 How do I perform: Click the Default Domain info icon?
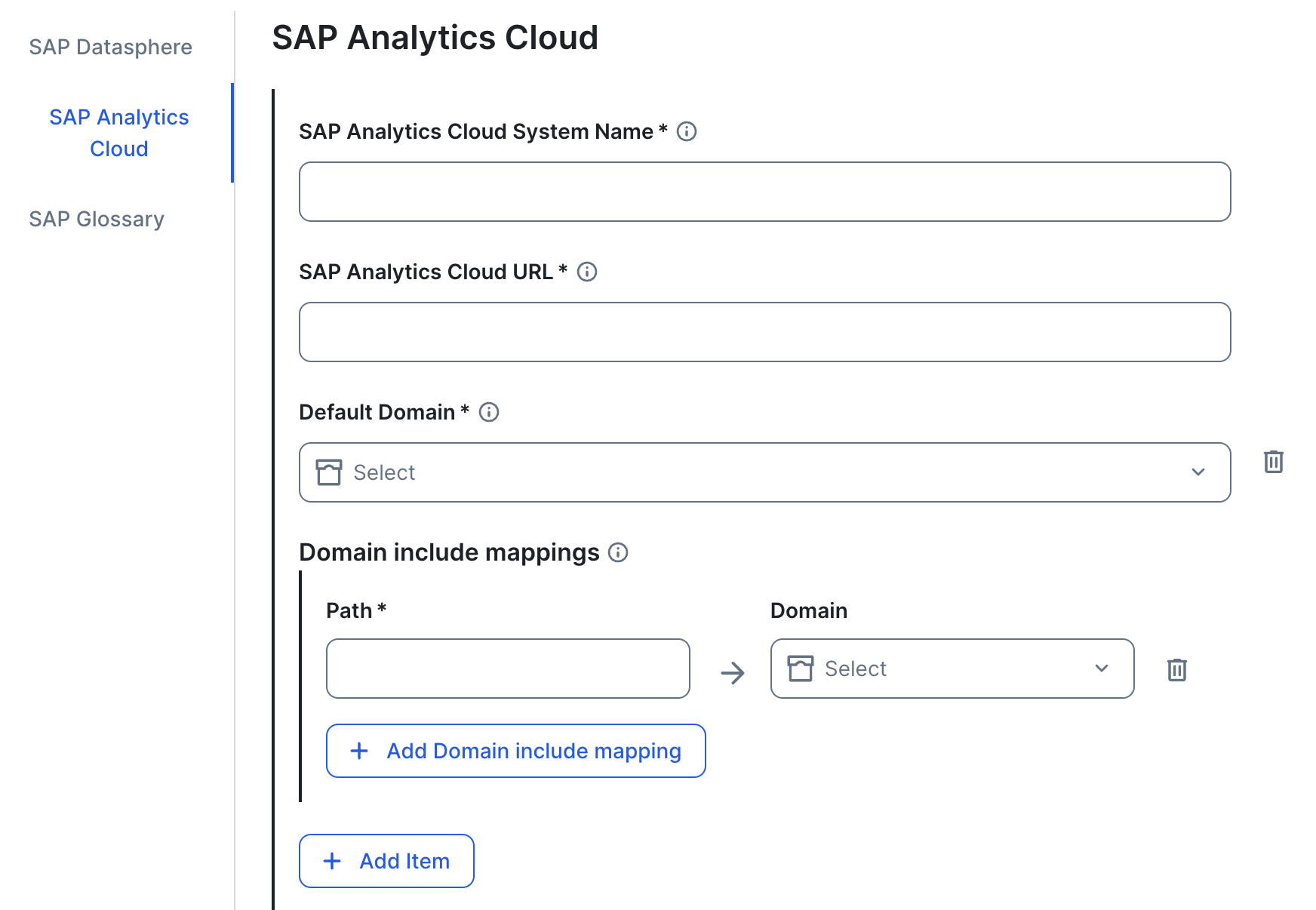pyautogui.click(x=489, y=412)
